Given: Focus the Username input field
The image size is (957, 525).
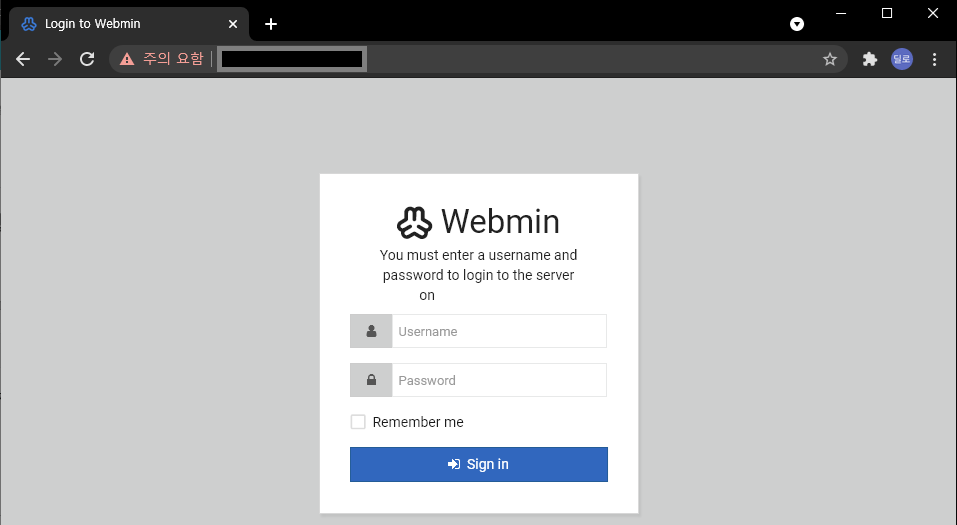Looking at the screenshot, I should click(499, 331).
